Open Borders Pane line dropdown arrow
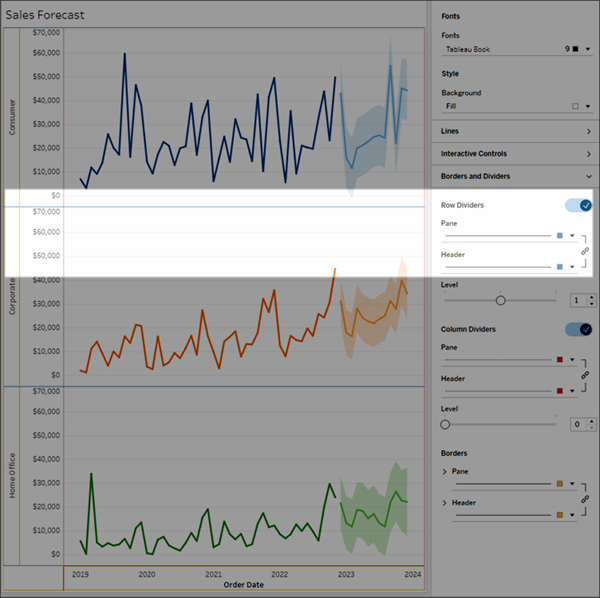600x598 pixels. pos(572,484)
